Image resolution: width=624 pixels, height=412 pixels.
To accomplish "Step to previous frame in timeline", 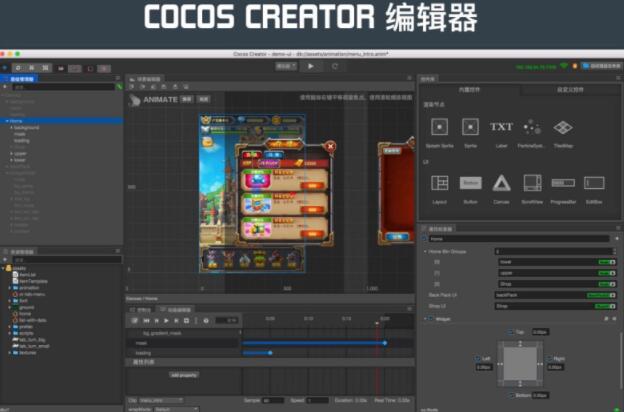I will click(x=156, y=320).
